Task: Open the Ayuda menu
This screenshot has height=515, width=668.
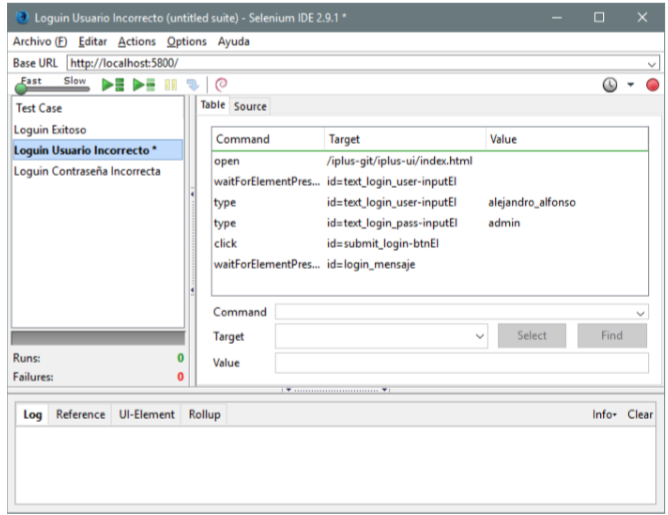Action: click(x=233, y=42)
